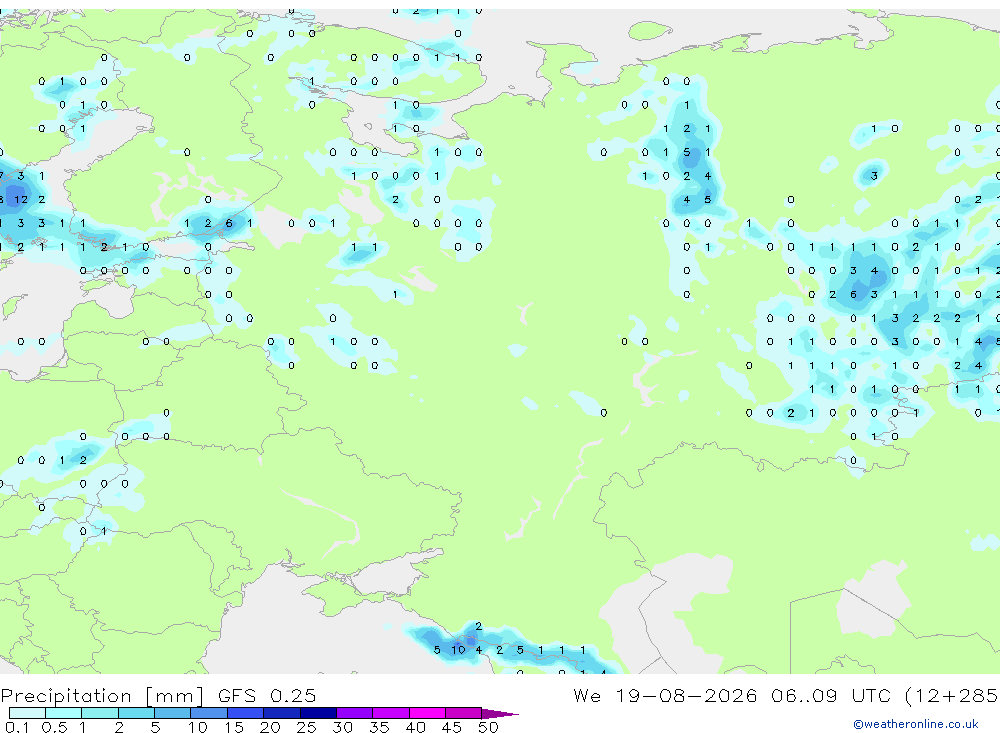Click the 25–30 mm navy legend swatch
1000x733 pixels.
[318, 713]
